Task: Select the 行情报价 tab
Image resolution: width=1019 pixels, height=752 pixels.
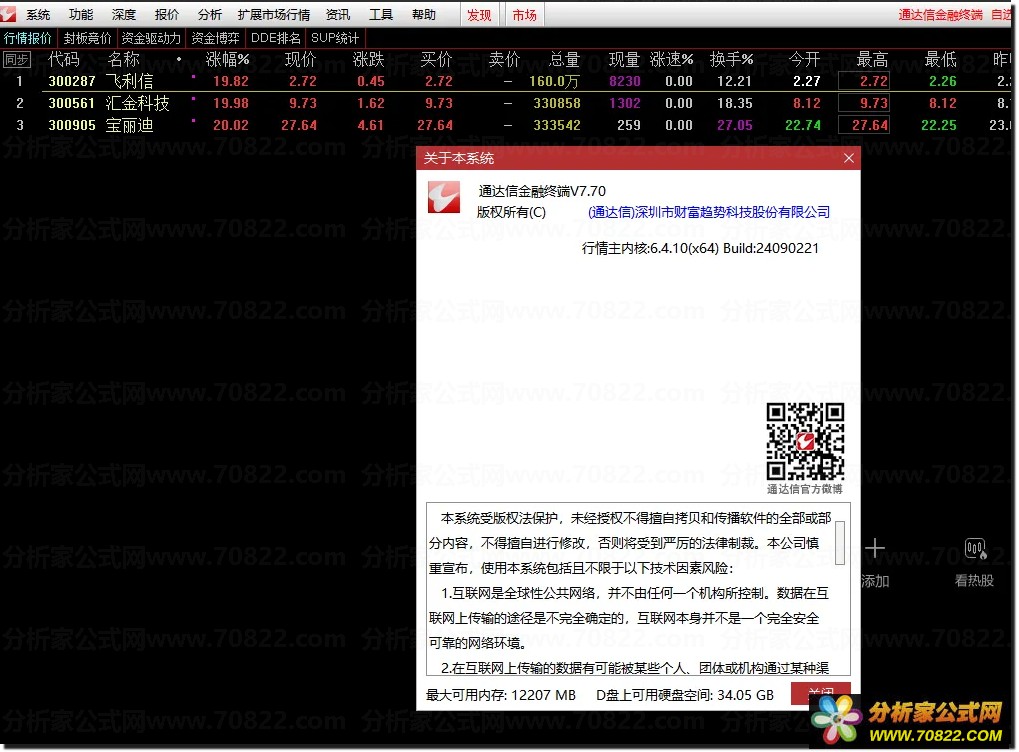Action: click(x=28, y=38)
